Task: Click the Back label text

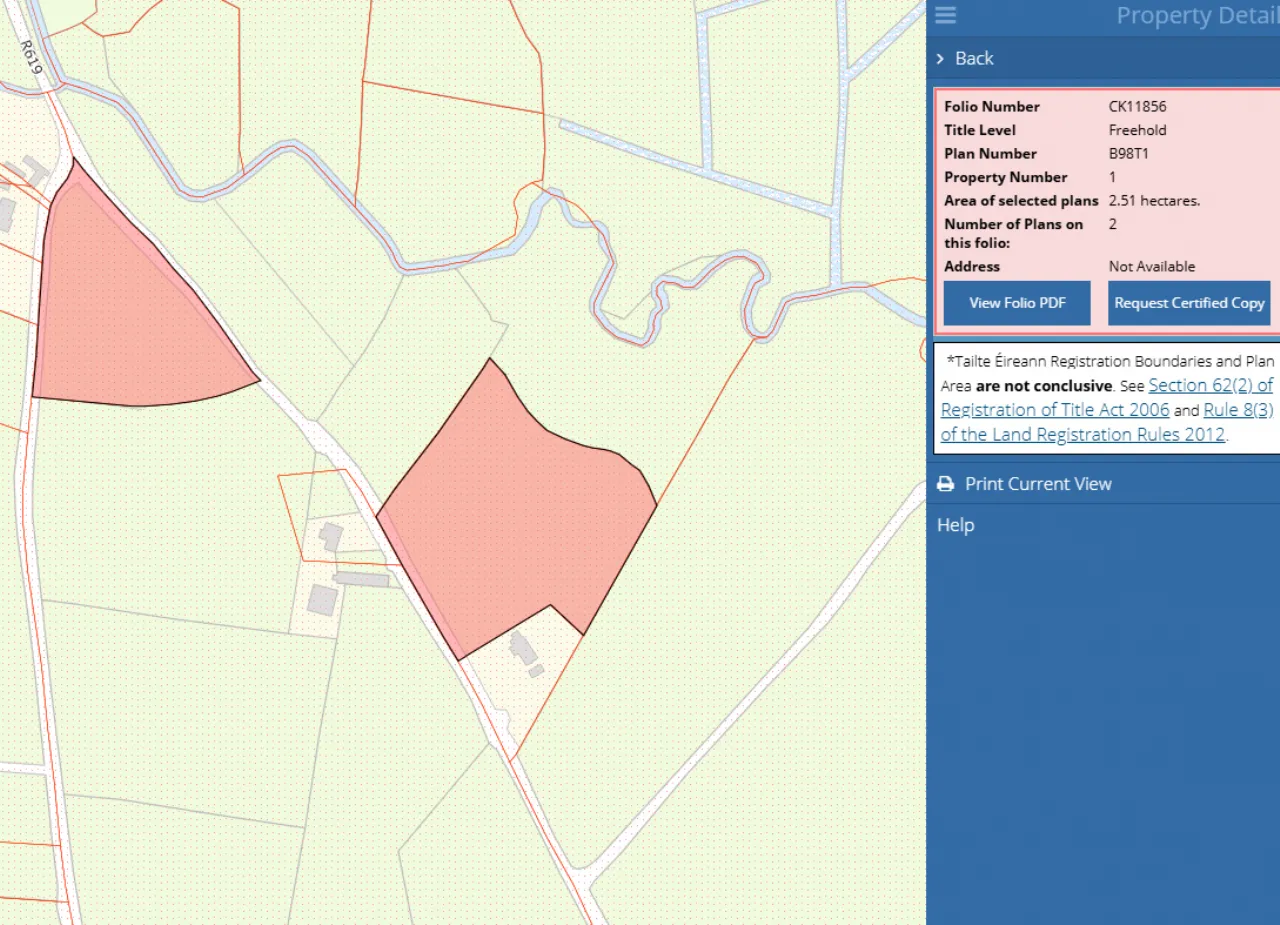Action: pos(974,59)
